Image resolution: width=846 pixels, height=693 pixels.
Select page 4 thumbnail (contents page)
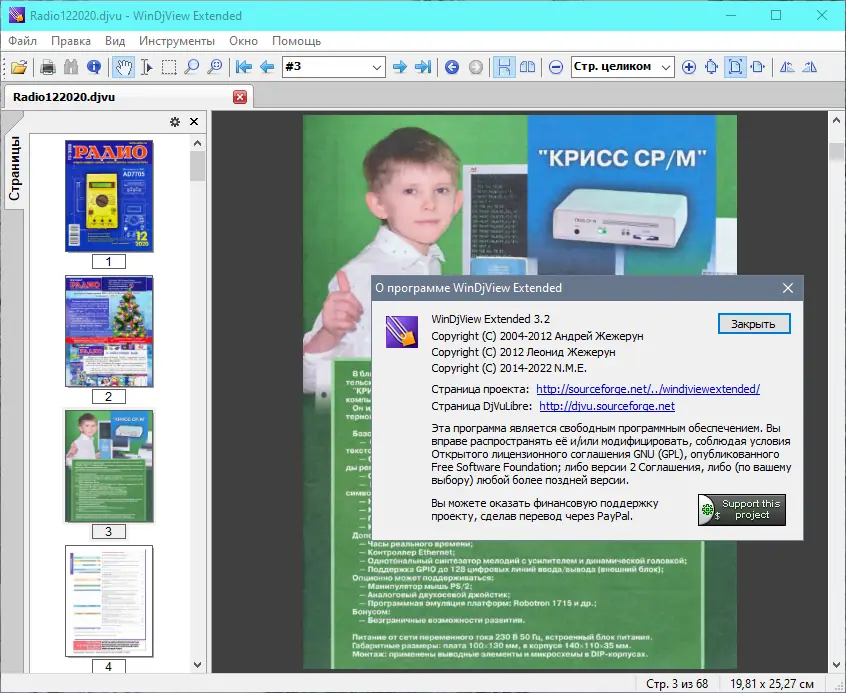click(x=109, y=601)
